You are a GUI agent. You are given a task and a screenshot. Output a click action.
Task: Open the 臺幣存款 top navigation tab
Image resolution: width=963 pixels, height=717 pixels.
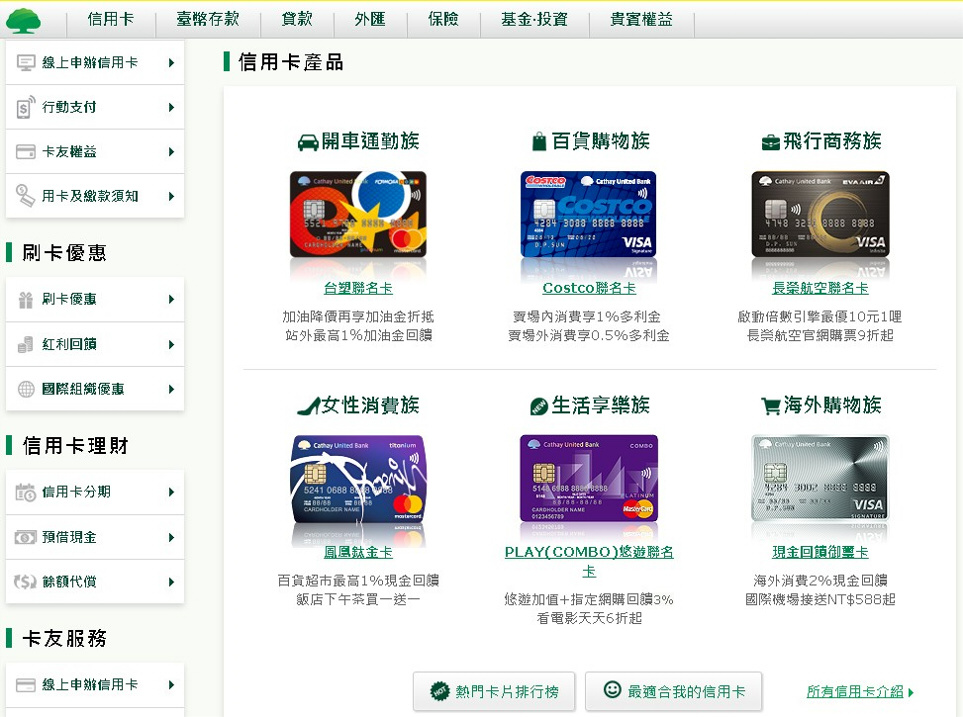pos(208,19)
